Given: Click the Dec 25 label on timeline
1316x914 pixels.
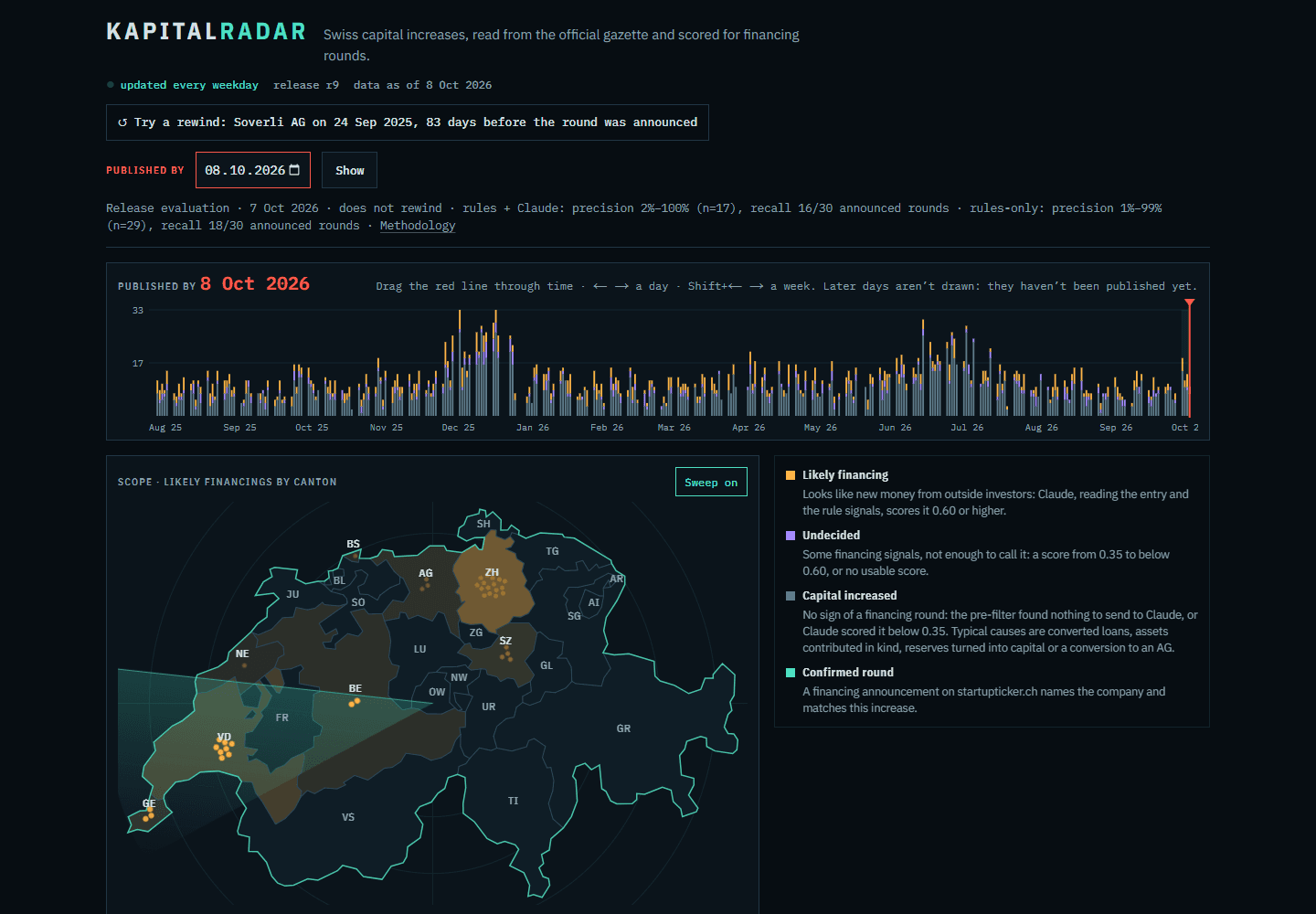Looking at the screenshot, I should click(x=458, y=428).
